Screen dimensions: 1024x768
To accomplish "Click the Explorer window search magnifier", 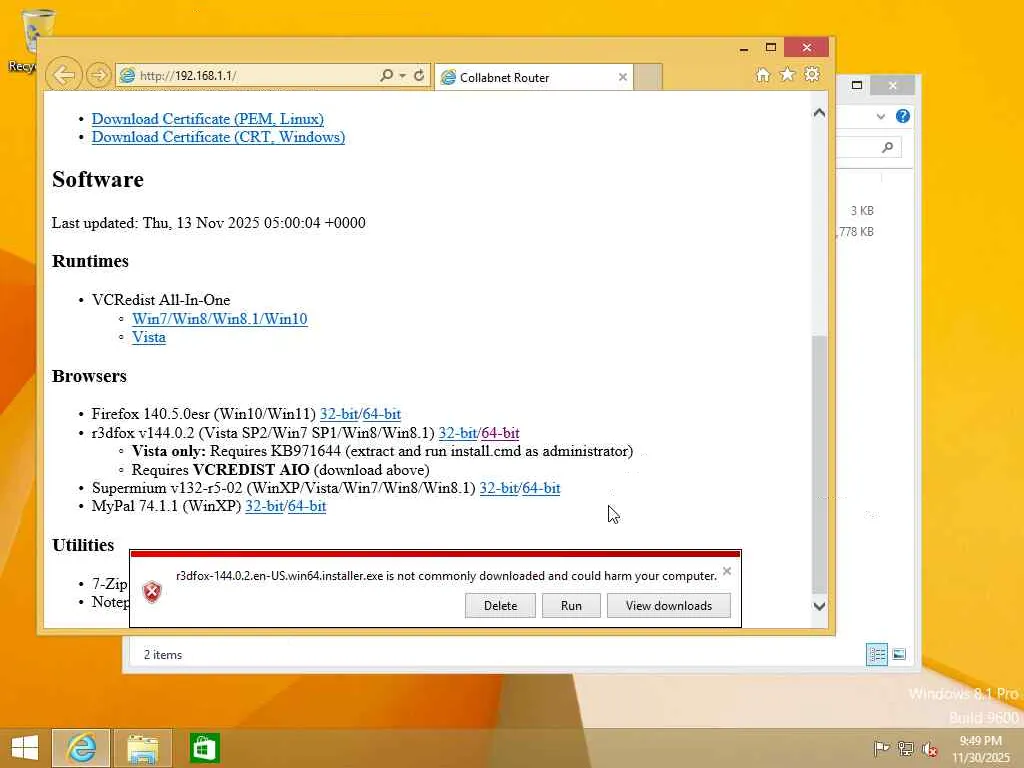I will point(887,147).
